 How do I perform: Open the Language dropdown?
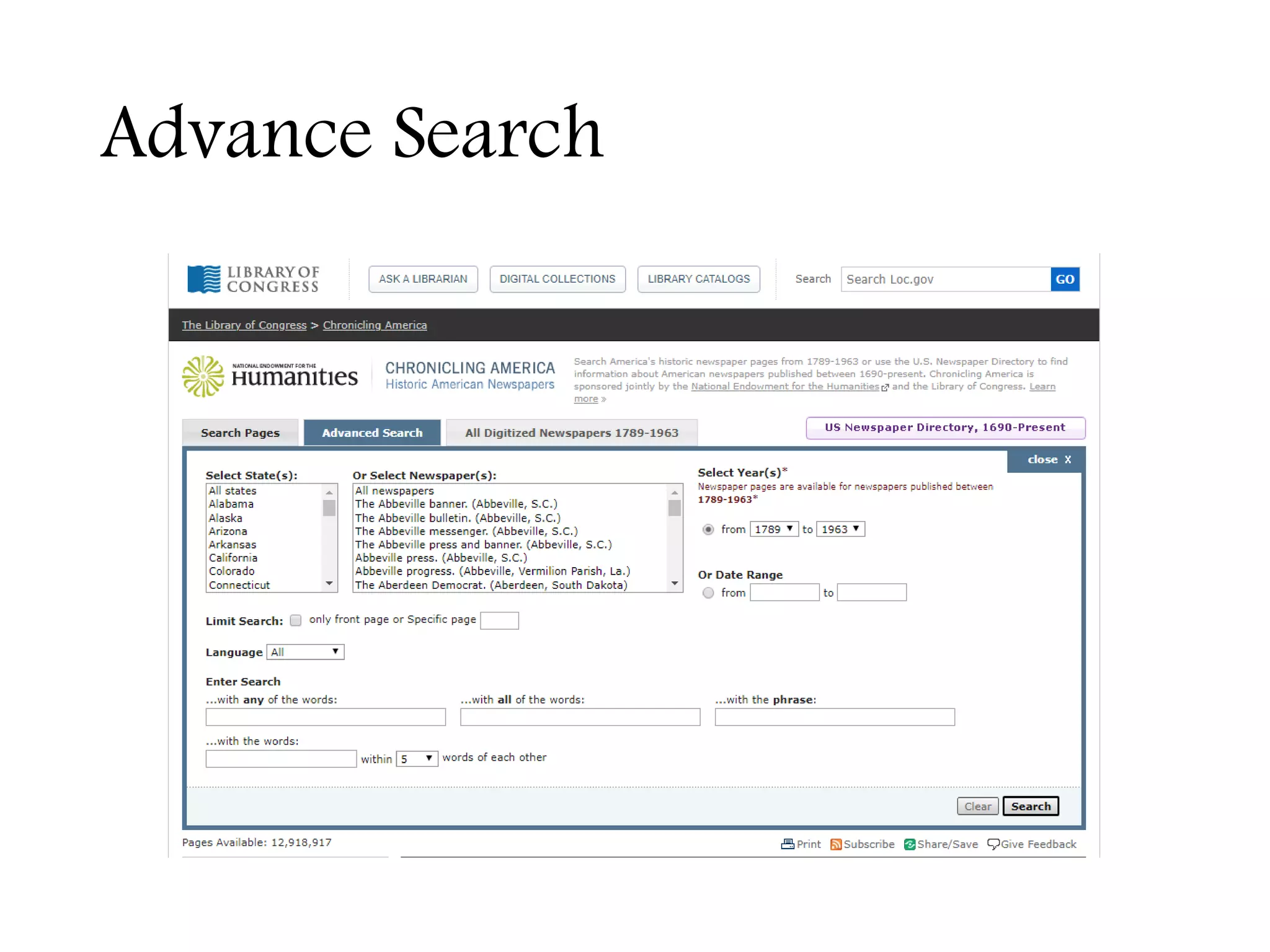305,652
